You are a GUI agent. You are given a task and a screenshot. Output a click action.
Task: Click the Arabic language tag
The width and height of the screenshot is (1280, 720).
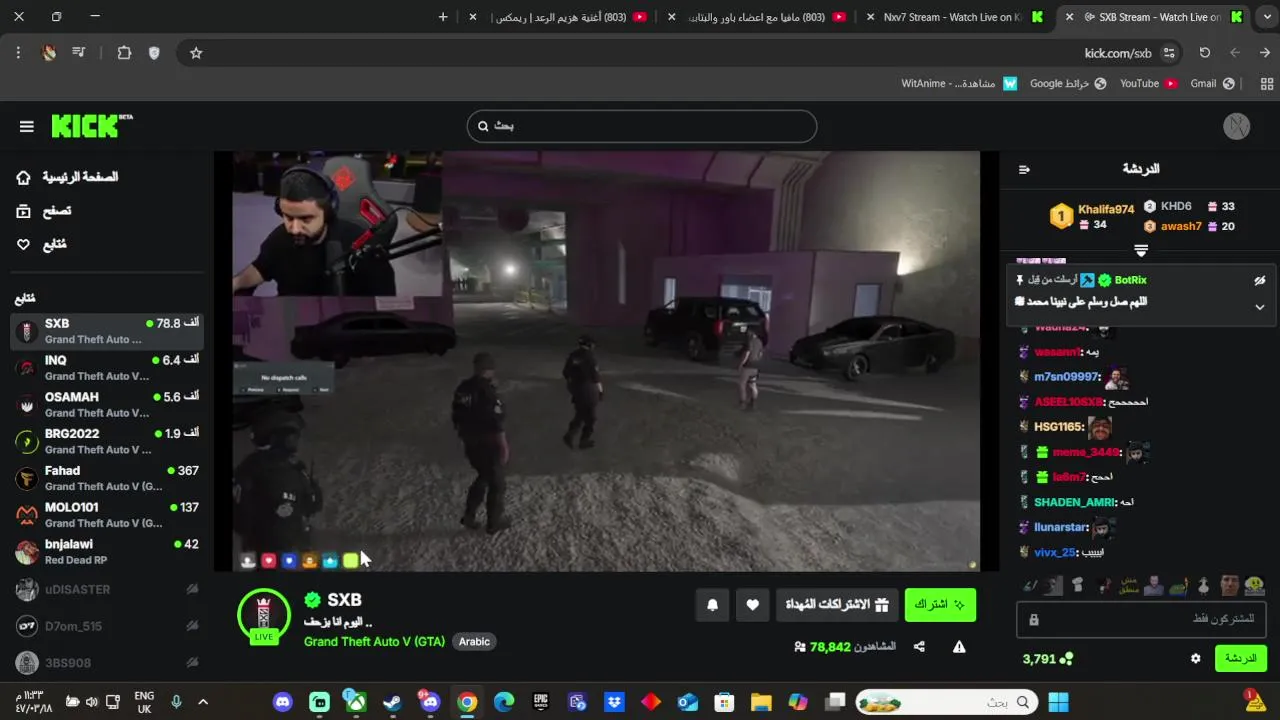point(474,641)
